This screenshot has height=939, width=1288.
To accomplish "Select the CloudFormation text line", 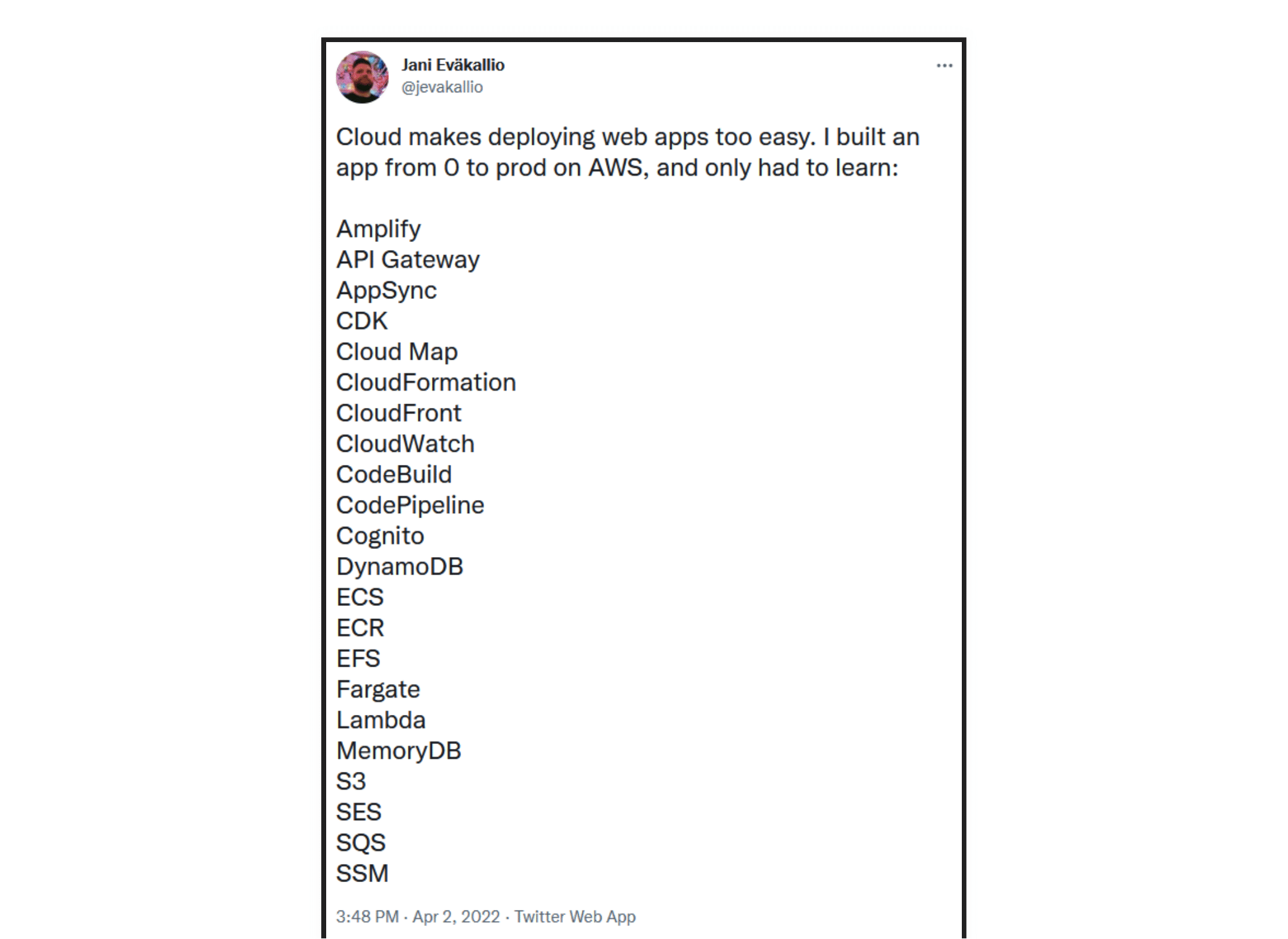I will pyautogui.click(x=426, y=383).
